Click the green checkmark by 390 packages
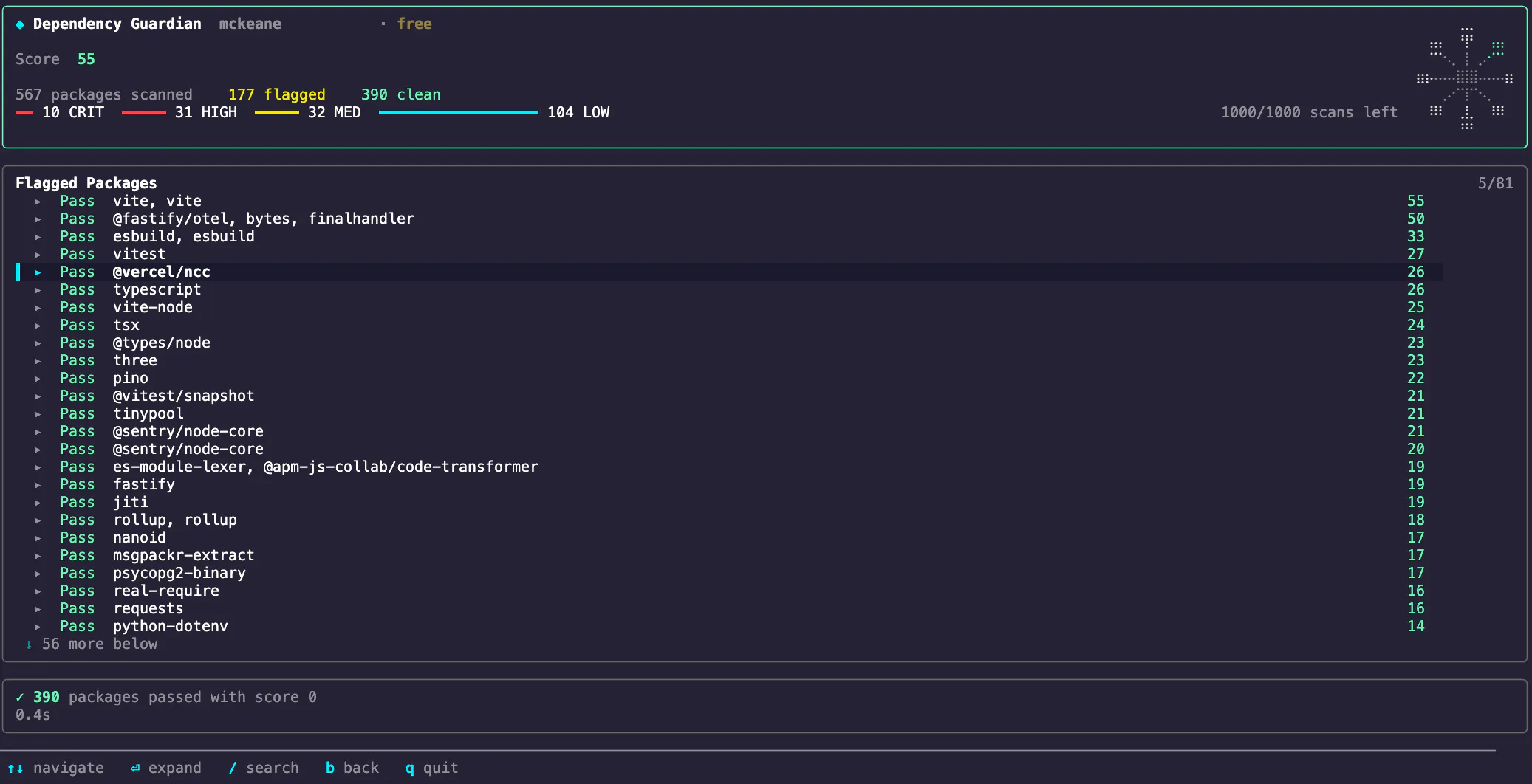1532x784 pixels. [x=20, y=697]
